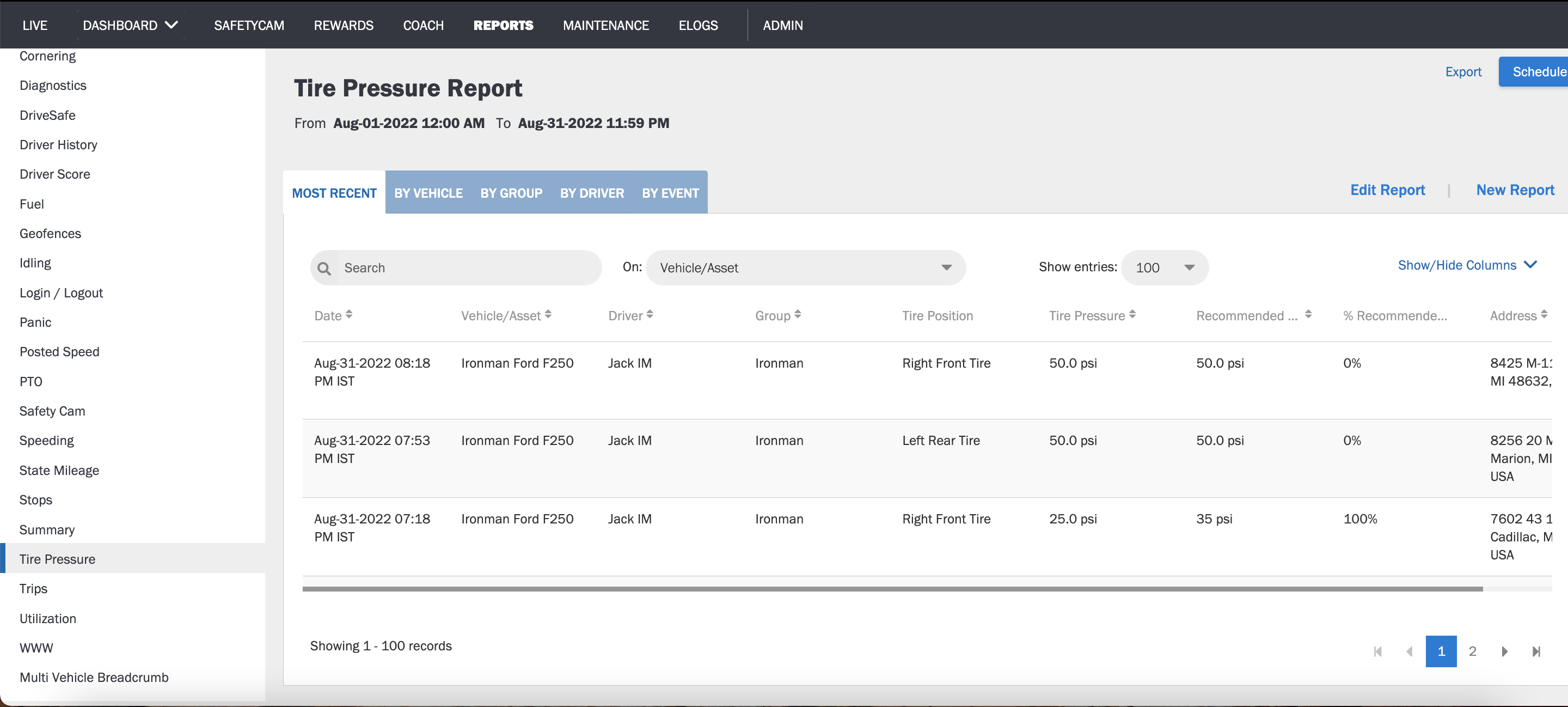Viewport: 1568px width, 707px height.
Task: Switch to the BY DRIVER tab
Action: (592, 193)
